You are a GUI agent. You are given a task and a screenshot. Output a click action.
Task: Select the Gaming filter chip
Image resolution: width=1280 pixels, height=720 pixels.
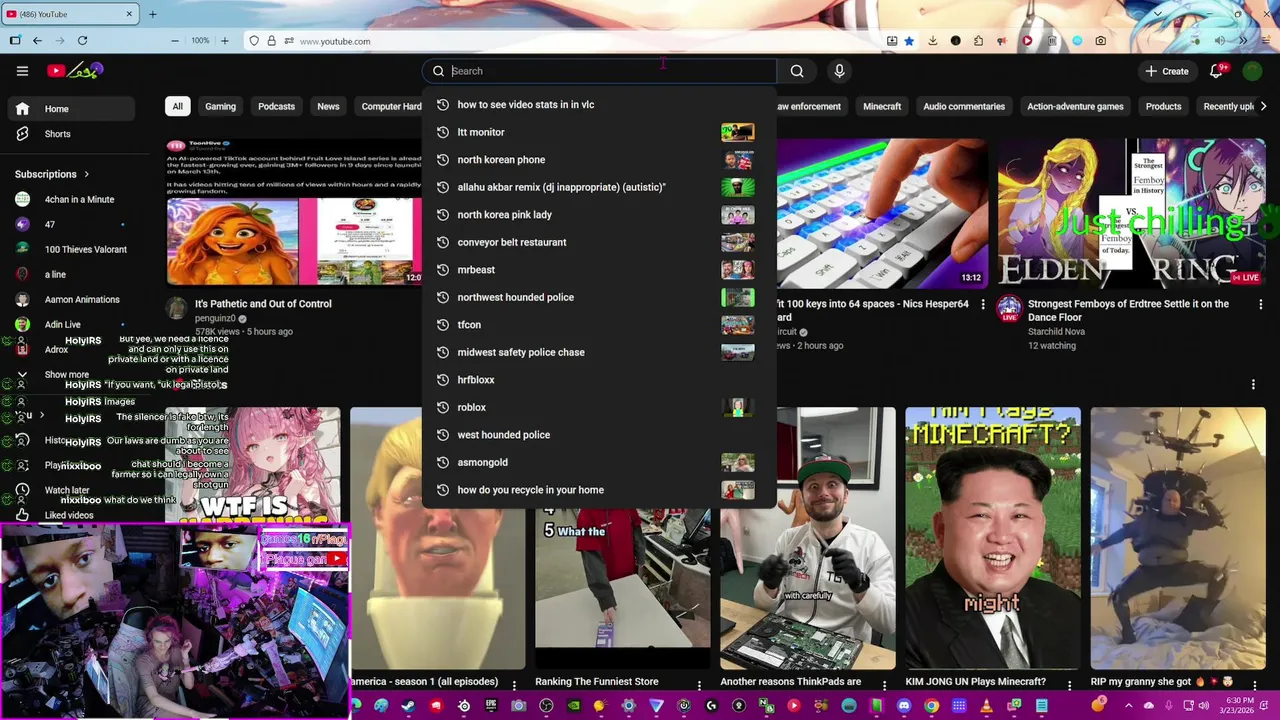(221, 106)
